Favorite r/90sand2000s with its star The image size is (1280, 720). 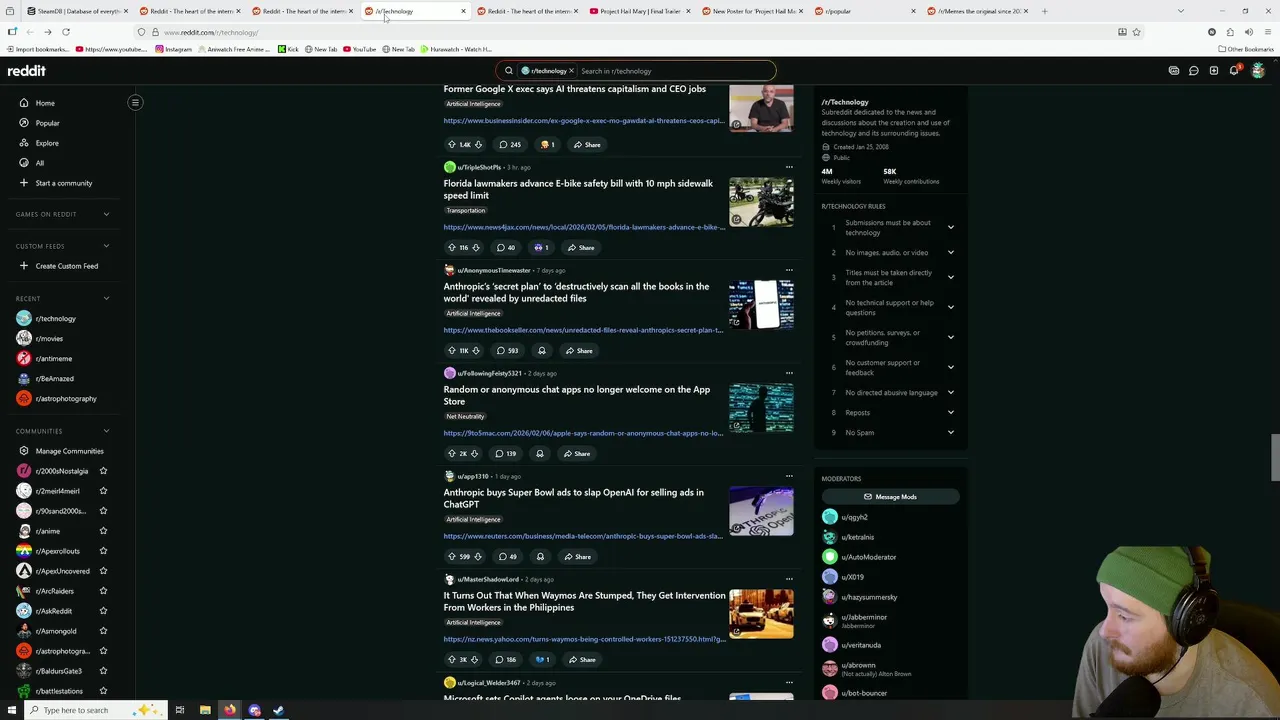click(x=103, y=511)
